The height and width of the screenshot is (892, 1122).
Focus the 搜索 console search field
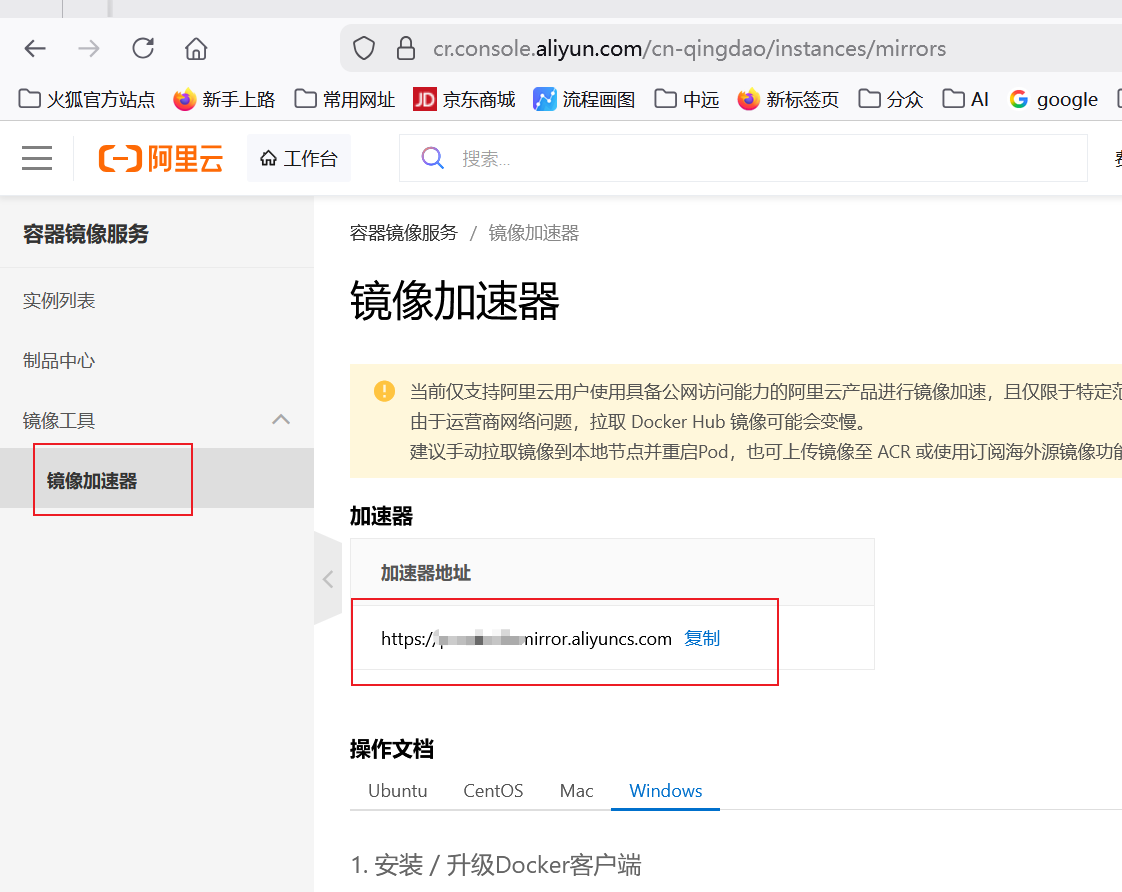743,158
